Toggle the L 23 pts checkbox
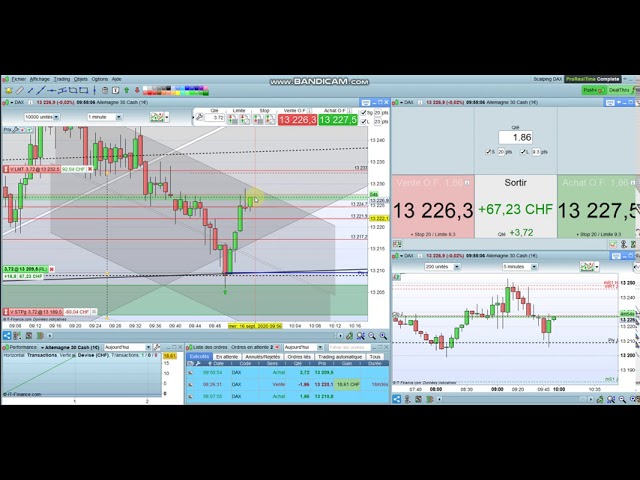 pyautogui.click(x=364, y=122)
